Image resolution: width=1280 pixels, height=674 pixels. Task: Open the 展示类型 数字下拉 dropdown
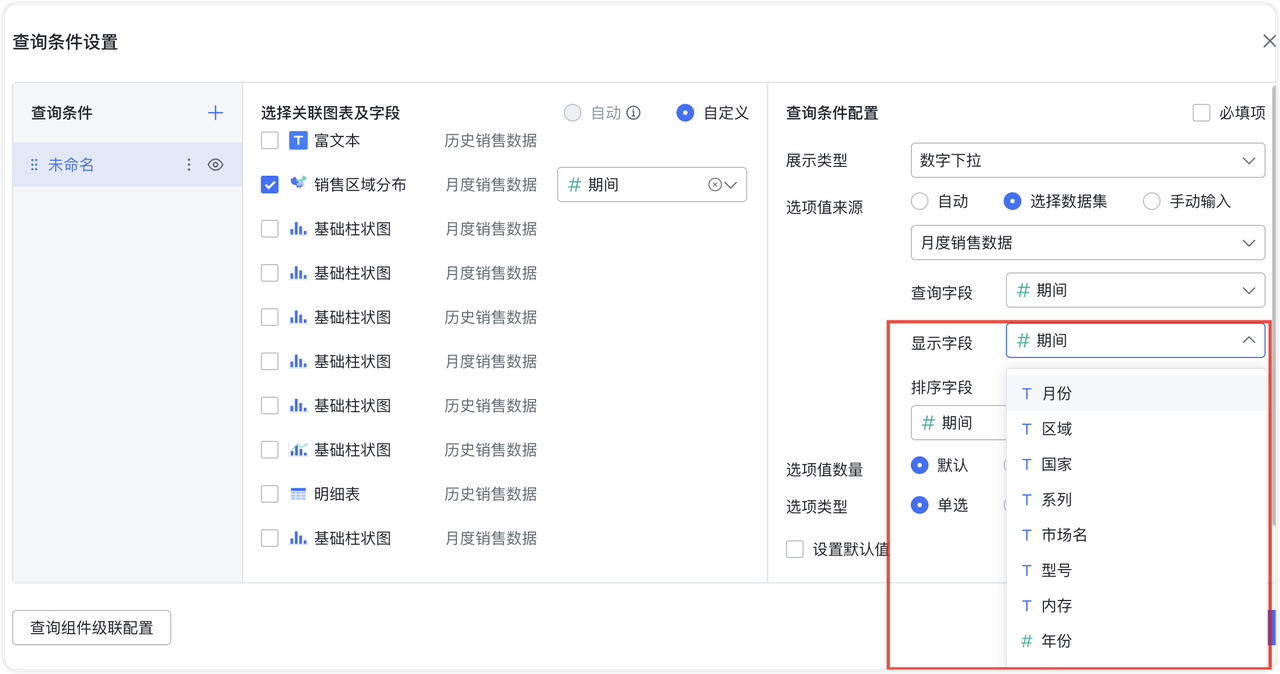pos(1088,161)
